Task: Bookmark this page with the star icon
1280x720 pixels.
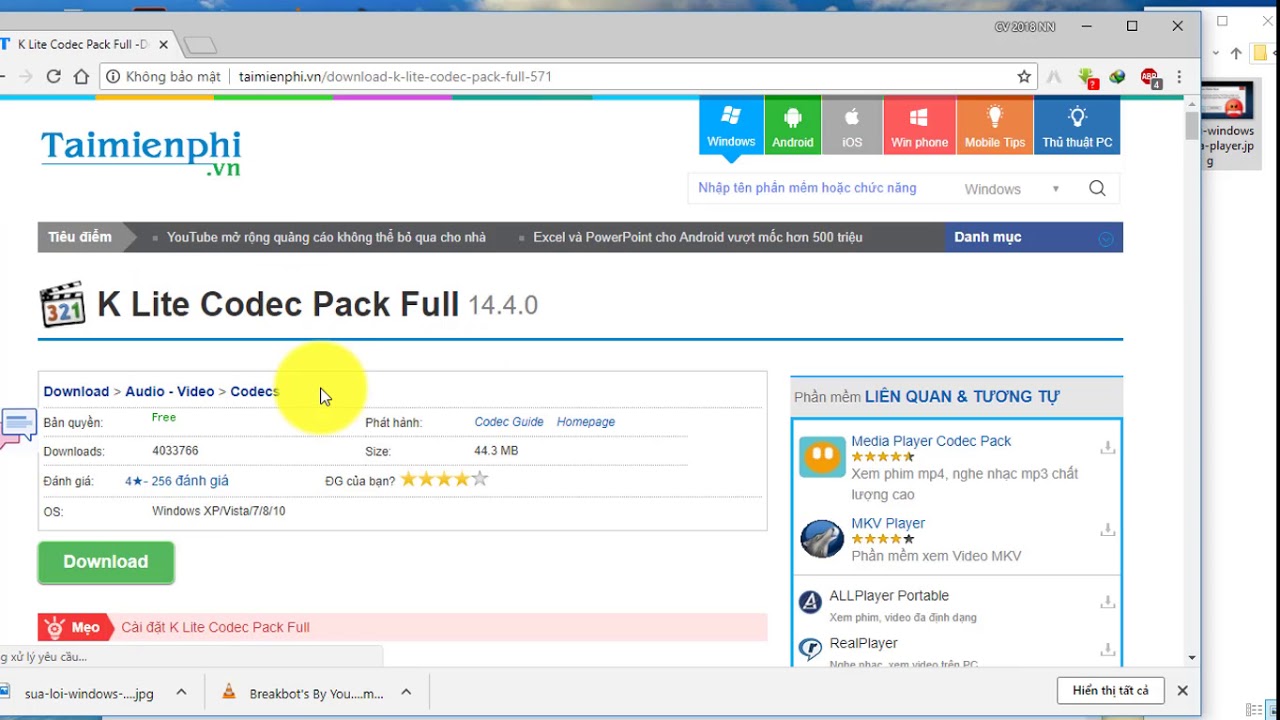Action: (x=1024, y=77)
